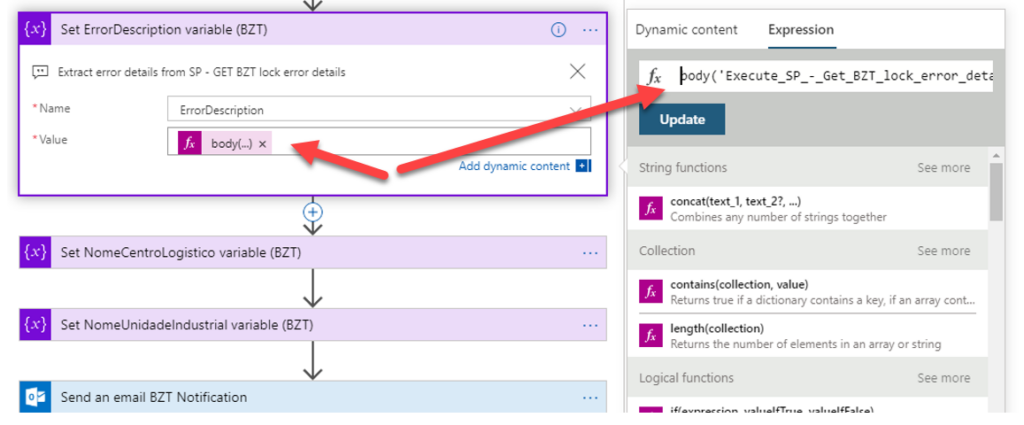Open ellipsis menu for Send an email BZT Notification
Image resolution: width=1024 pixels, height=425 pixels.
[x=590, y=397]
